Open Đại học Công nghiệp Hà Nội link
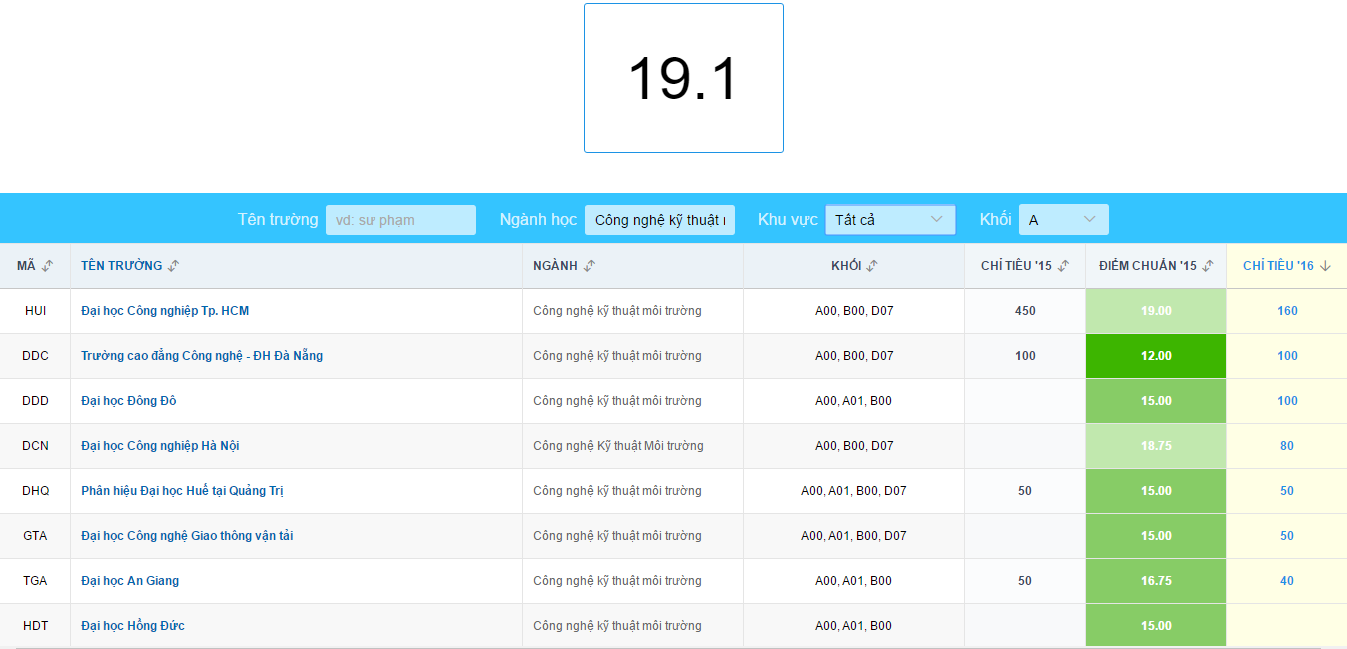This screenshot has width=1347, height=649. pyautogui.click(x=160, y=446)
